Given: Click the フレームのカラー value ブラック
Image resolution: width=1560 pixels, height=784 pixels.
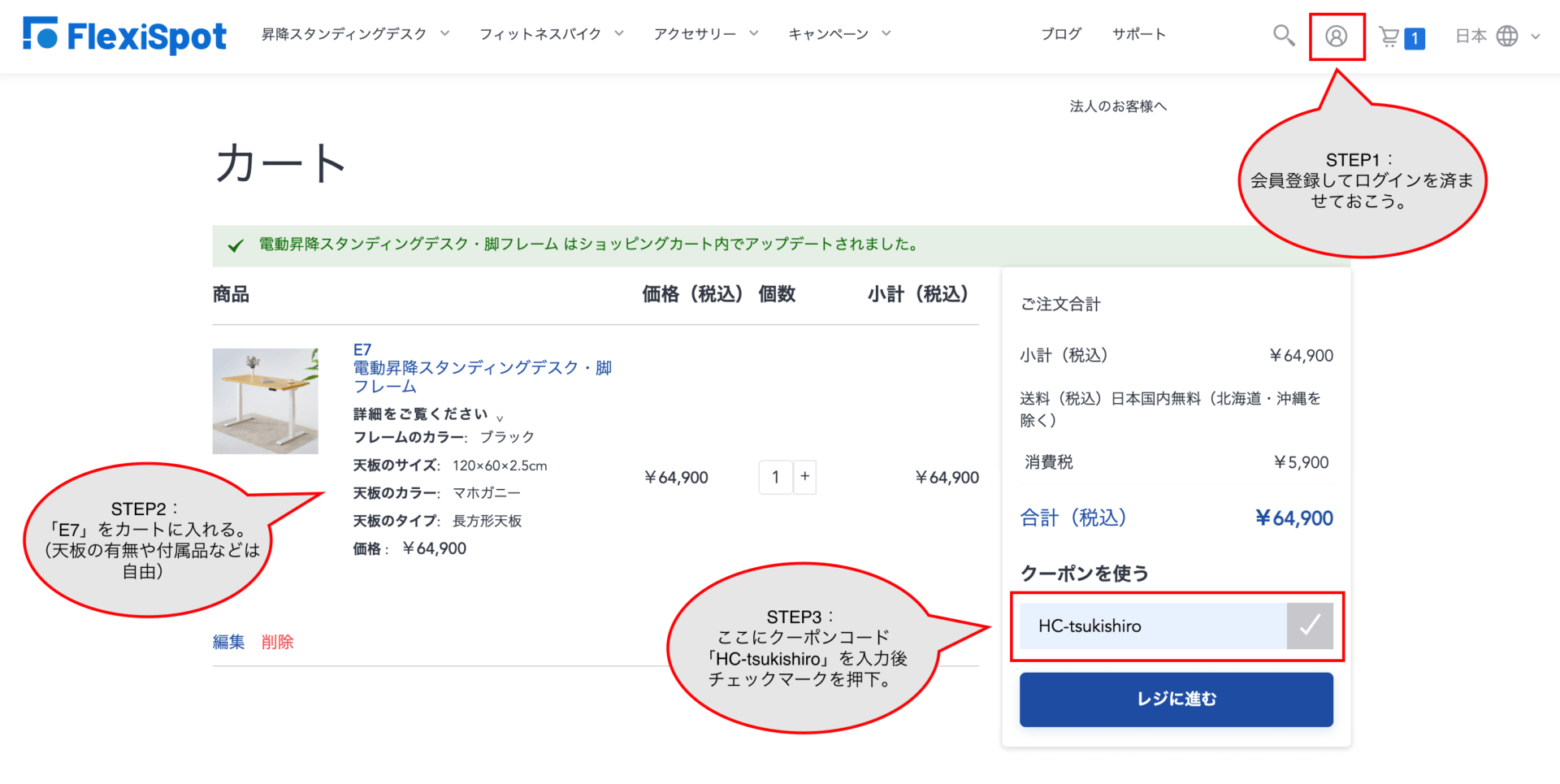Looking at the screenshot, I should click(x=507, y=437).
